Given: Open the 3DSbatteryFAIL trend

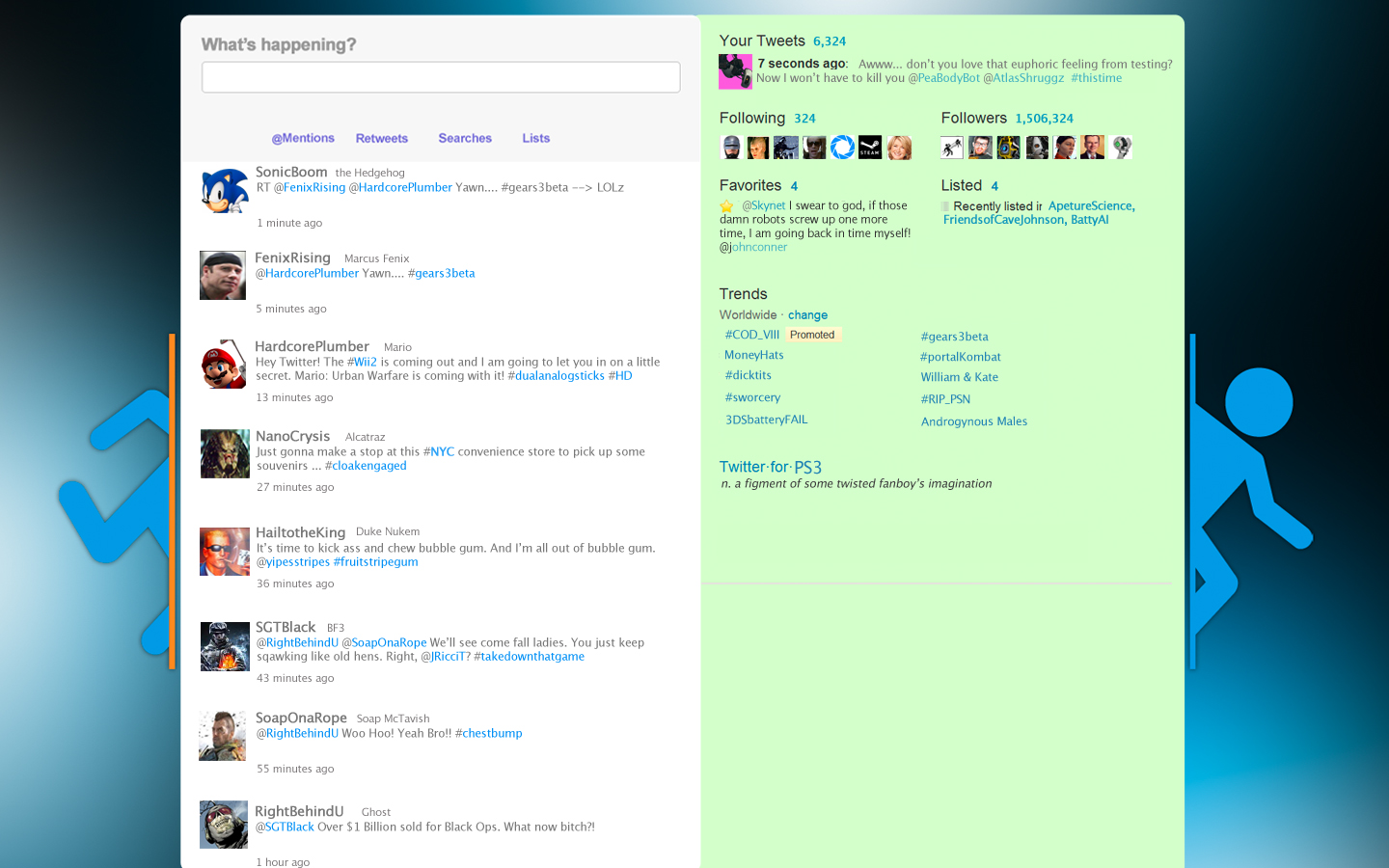Looking at the screenshot, I should click(767, 420).
